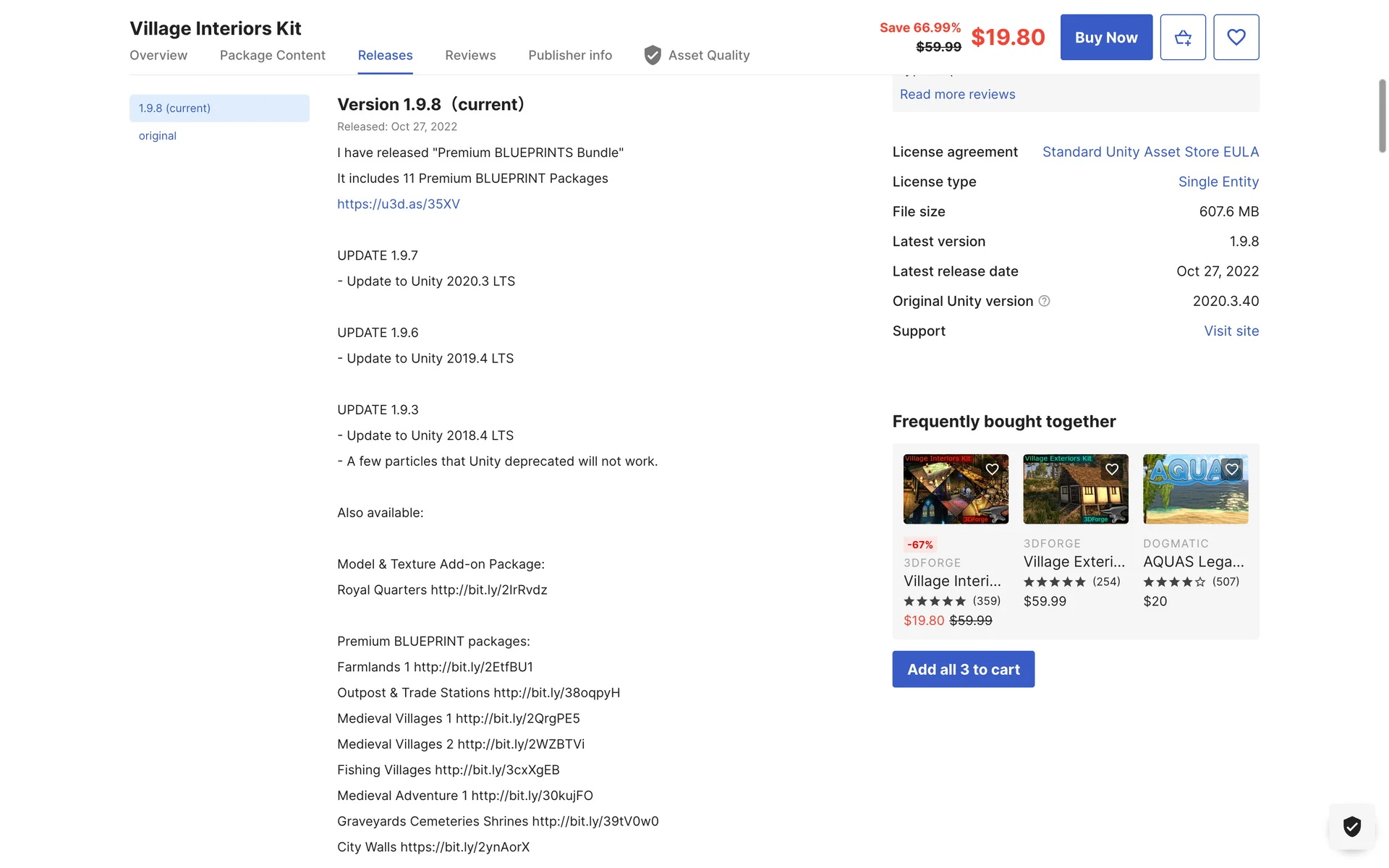Favorite the Village Interiors Kit thumbnail heart
The image size is (1389, 868).
992,469
